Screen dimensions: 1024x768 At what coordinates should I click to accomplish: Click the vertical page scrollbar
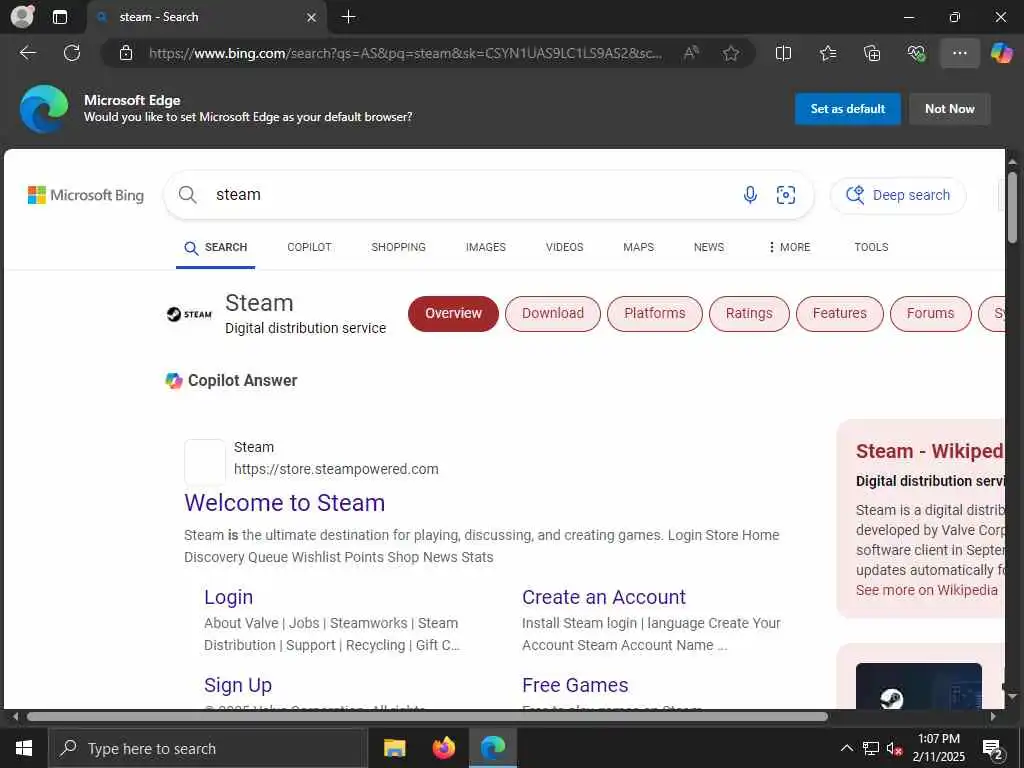tap(1012, 206)
